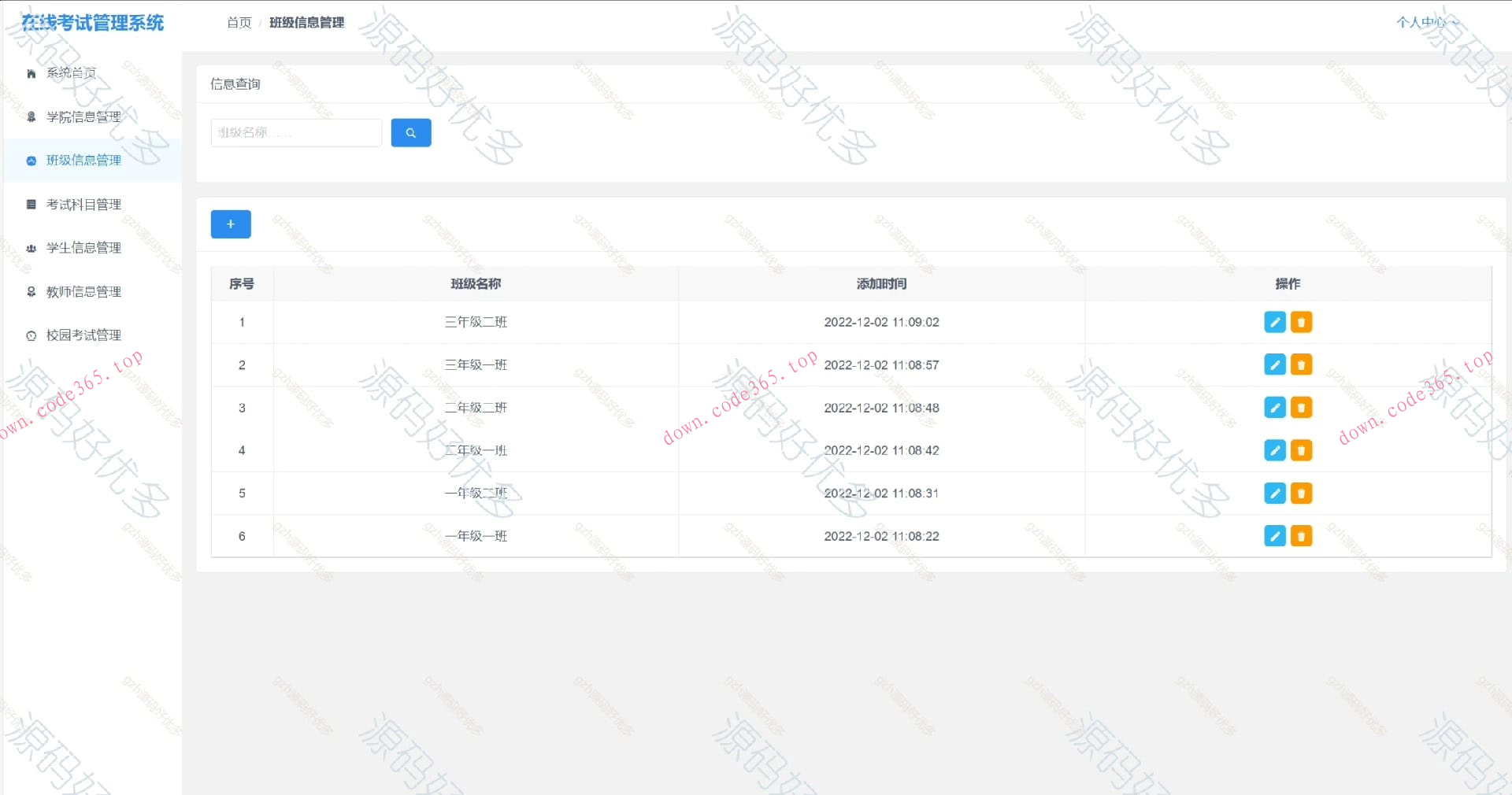Screen dimensions: 1512x795
Task: Select 学院信息管理 in the sidebar
Action: click(x=83, y=116)
